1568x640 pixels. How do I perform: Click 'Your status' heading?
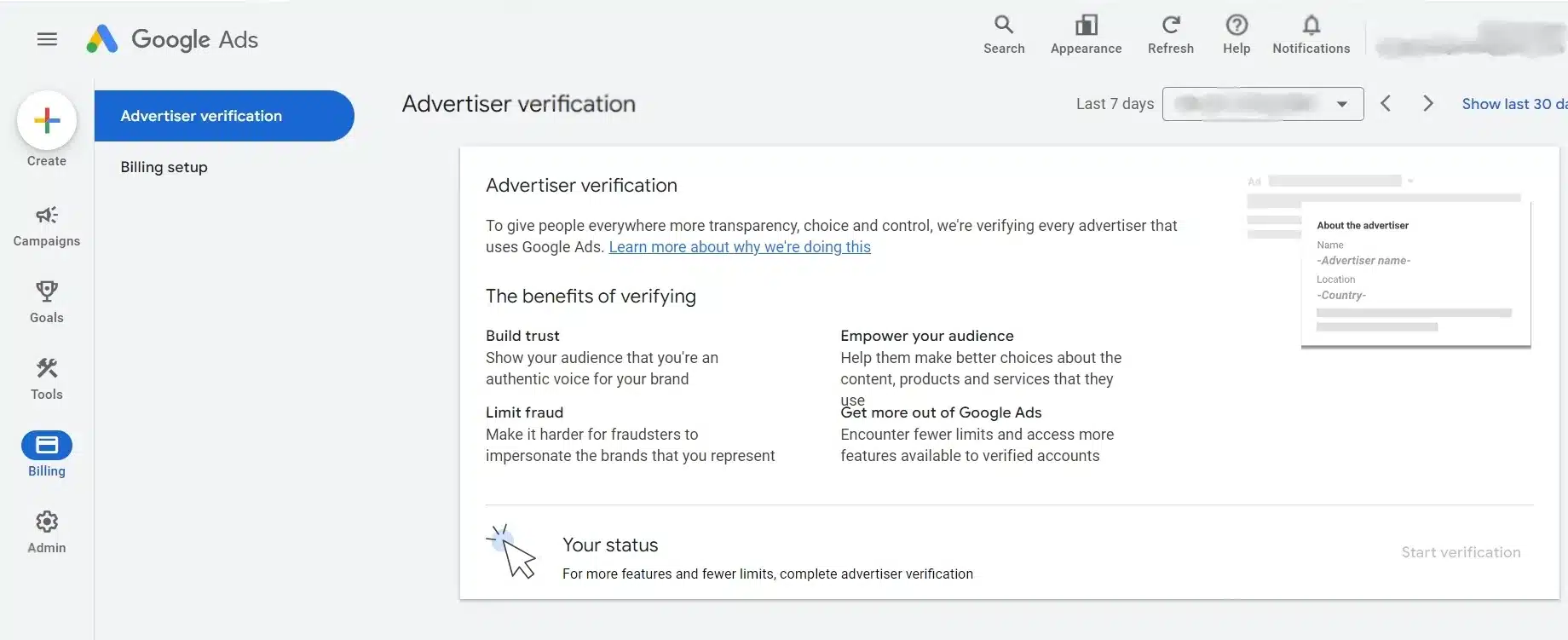click(x=610, y=545)
